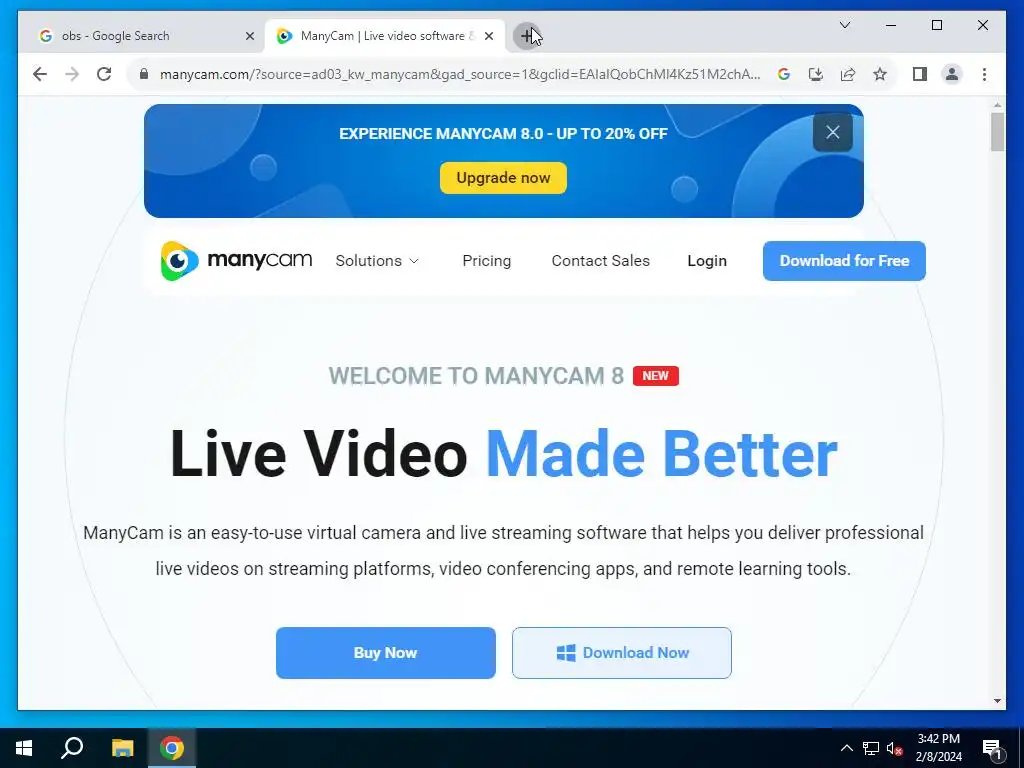Click the 'WELCOME TO MANYCAM 8' heading
The image size is (1024, 768).
pos(476,376)
